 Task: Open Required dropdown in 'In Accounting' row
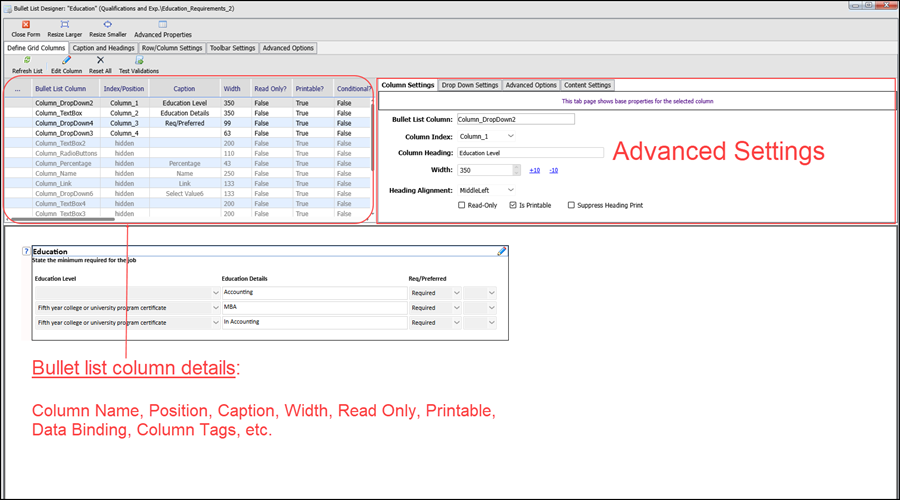(457, 323)
